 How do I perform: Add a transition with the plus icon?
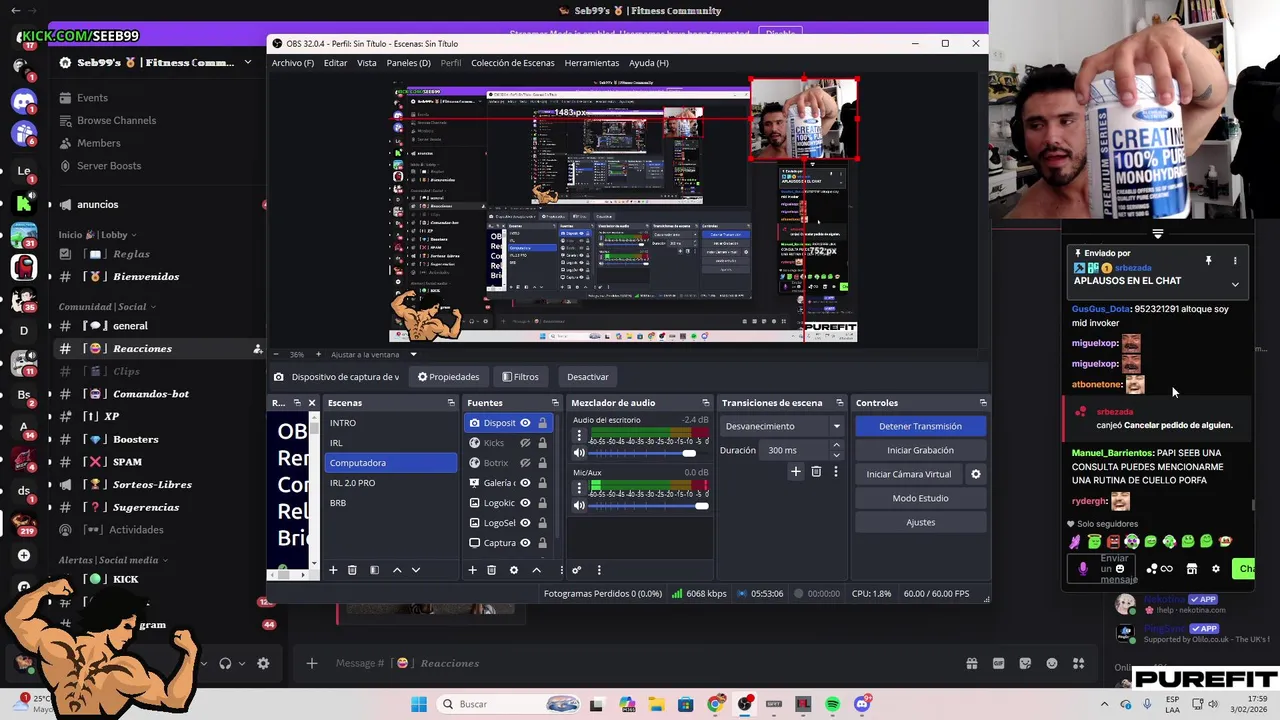point(796,472)
